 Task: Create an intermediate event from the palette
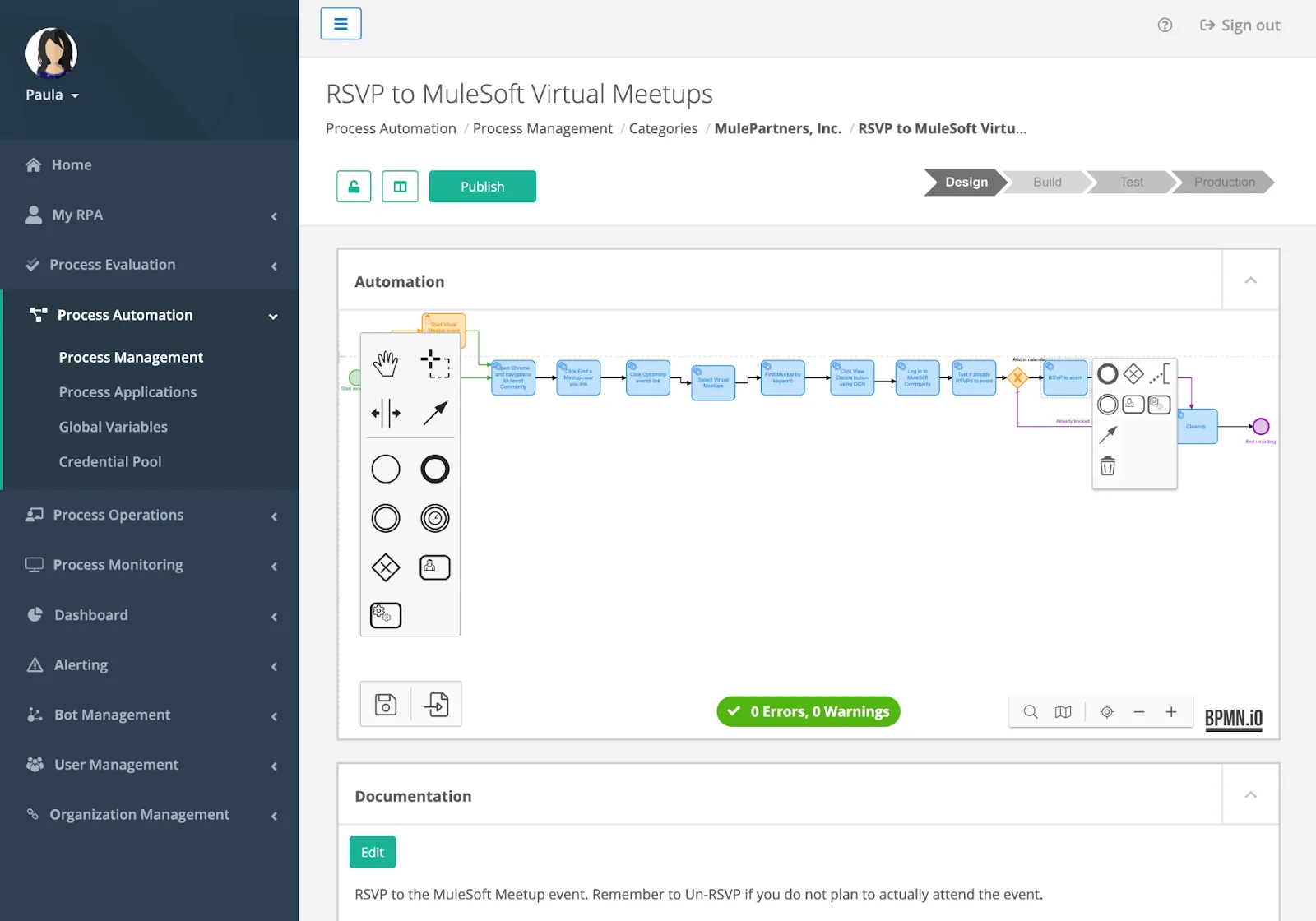click(385, 518)
